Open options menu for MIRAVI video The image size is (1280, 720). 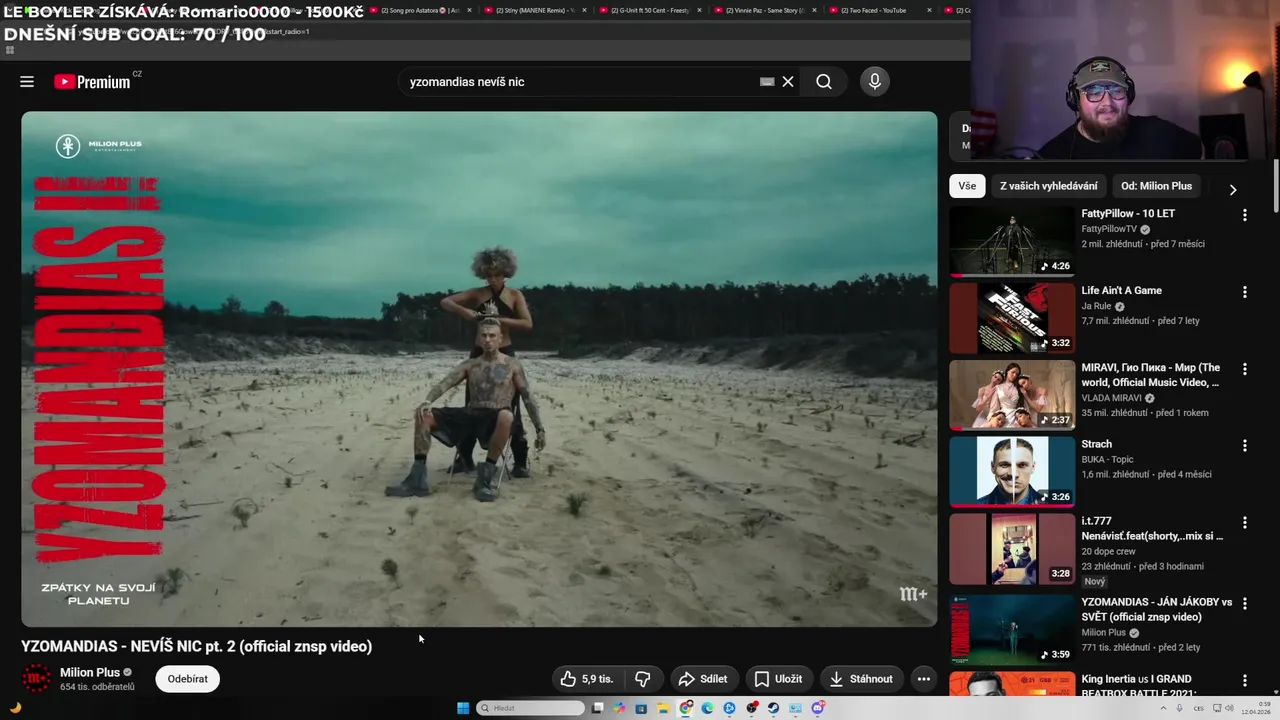(1245, 369)
